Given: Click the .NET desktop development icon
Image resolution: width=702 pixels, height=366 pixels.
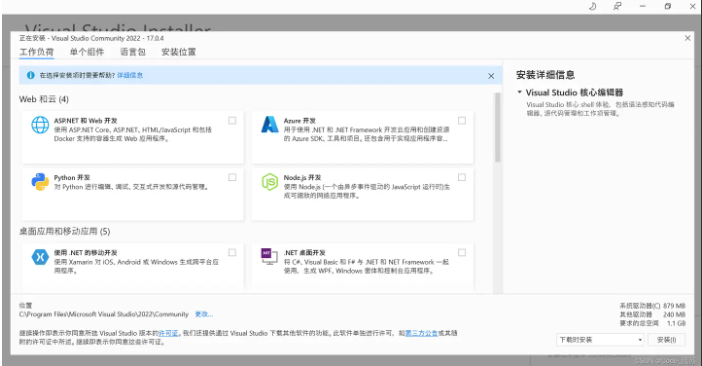Looking at the screenshot, I should coord(270,257).
